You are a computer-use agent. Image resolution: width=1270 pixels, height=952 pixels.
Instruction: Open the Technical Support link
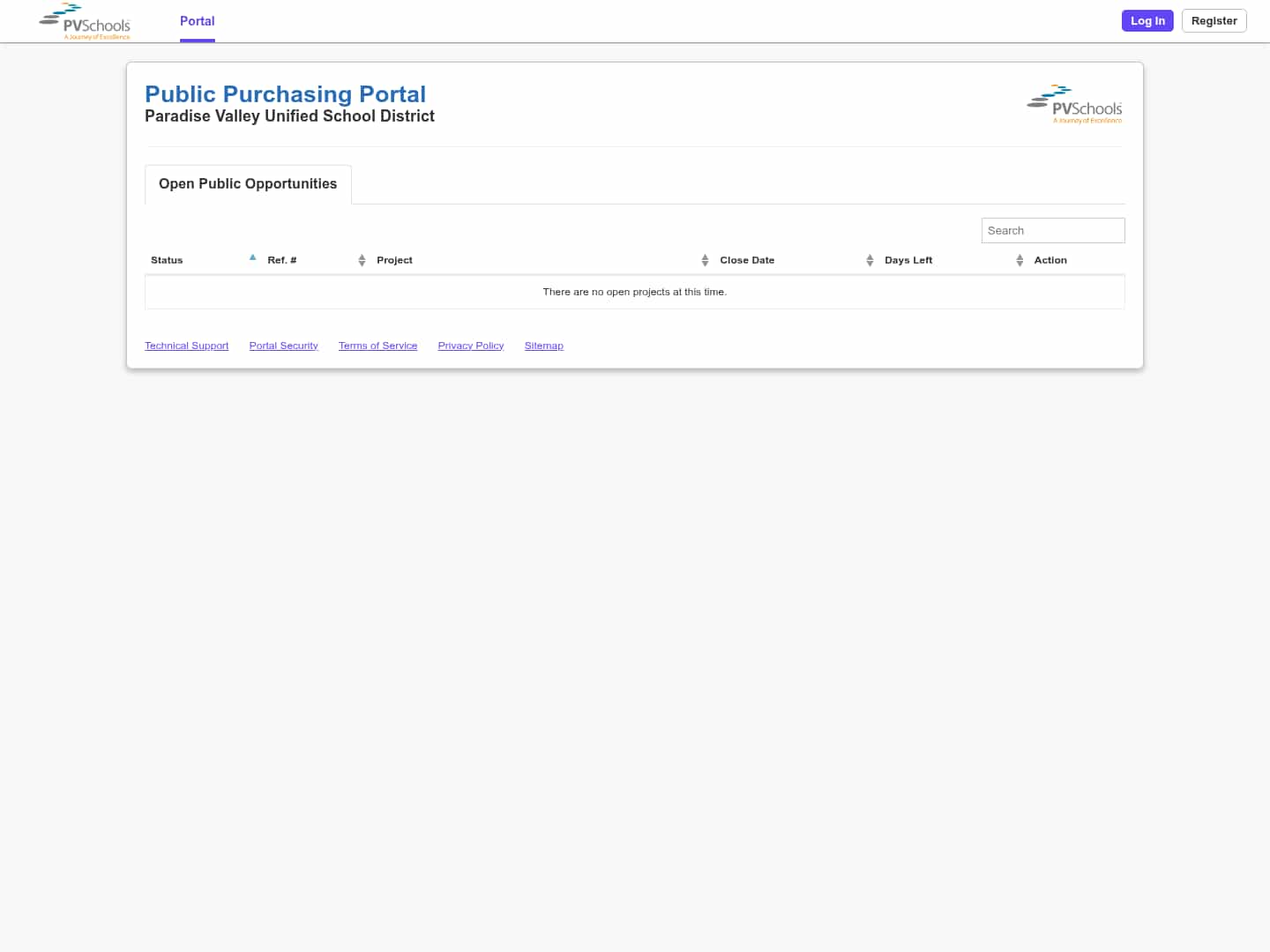186,346
